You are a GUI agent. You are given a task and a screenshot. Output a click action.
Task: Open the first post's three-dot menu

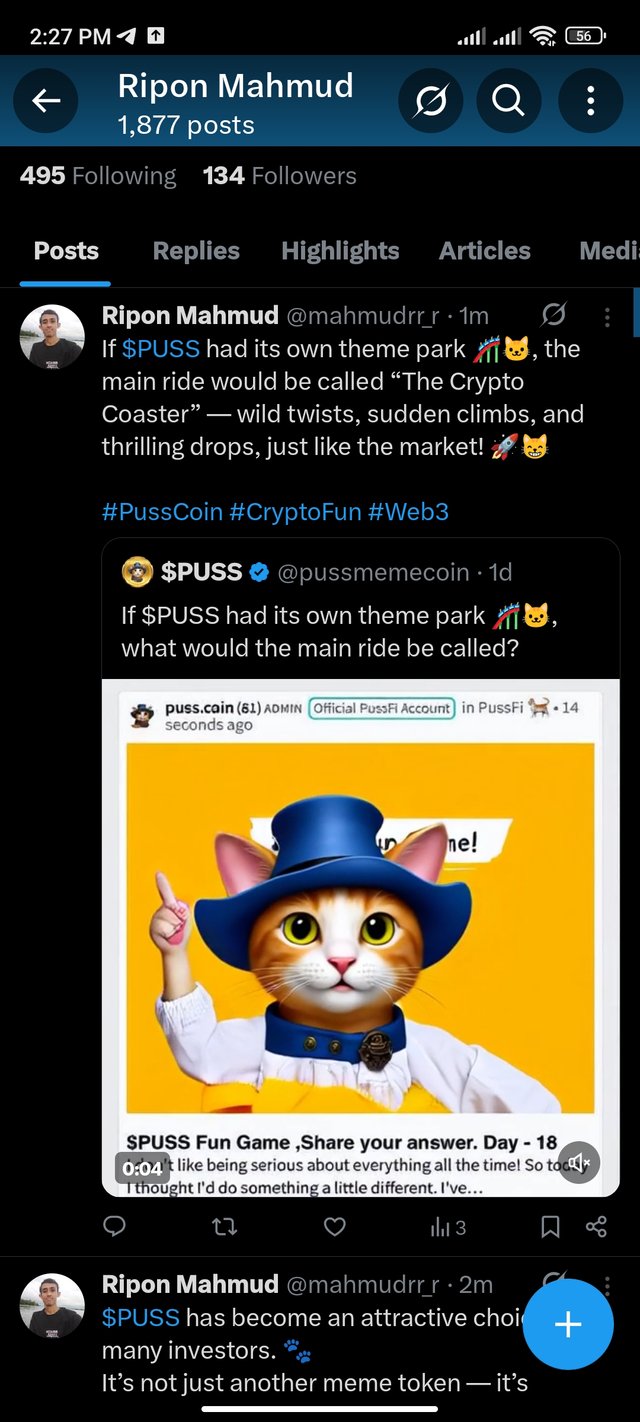pos(607,317)
